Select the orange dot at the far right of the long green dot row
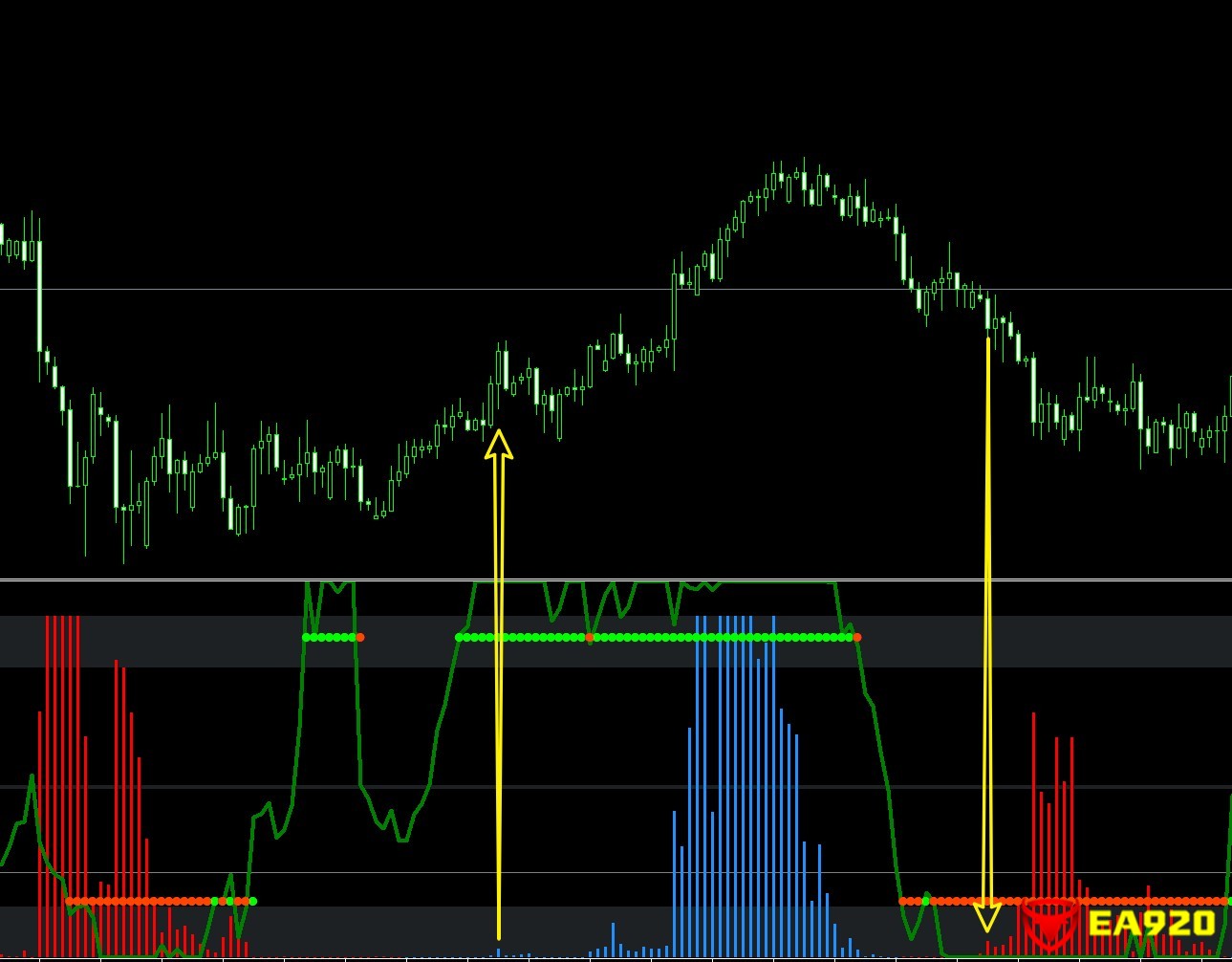 pyautogui.click(x=856, y=637)
